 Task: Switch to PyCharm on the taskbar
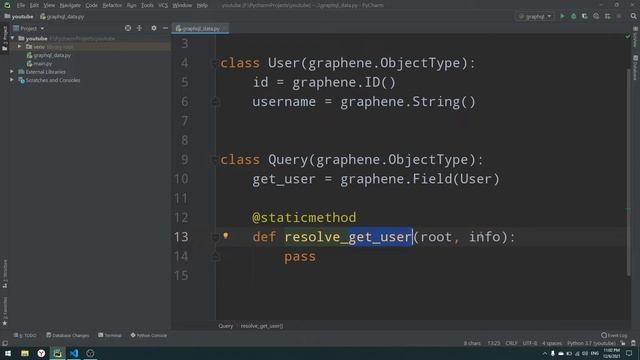58,353
